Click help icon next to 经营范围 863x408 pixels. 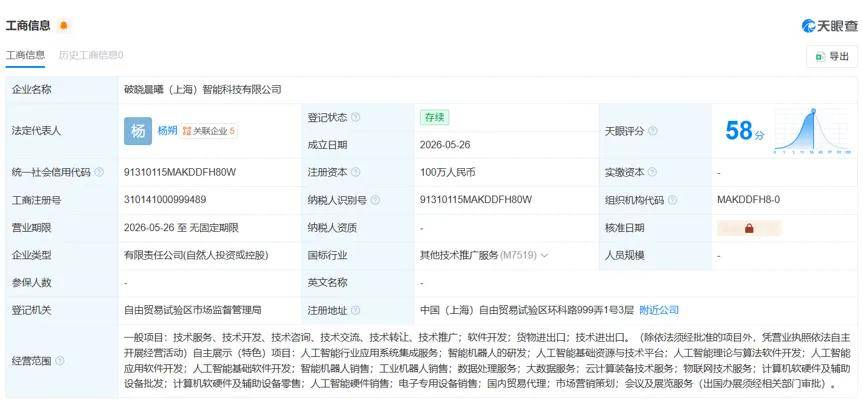pos(59,361)
